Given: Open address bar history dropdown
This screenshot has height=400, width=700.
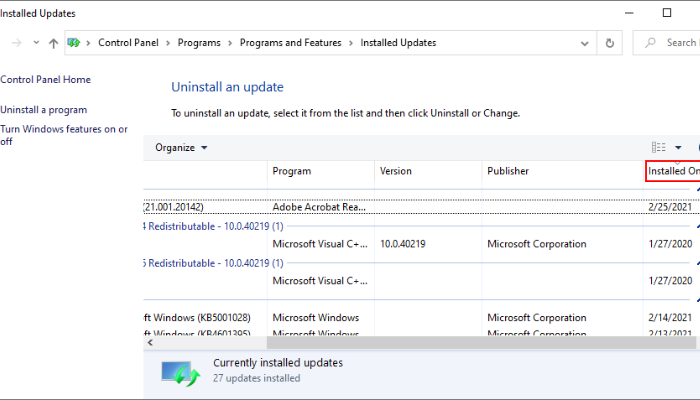Looking at the screenshot, I should [x=584, y=43].
